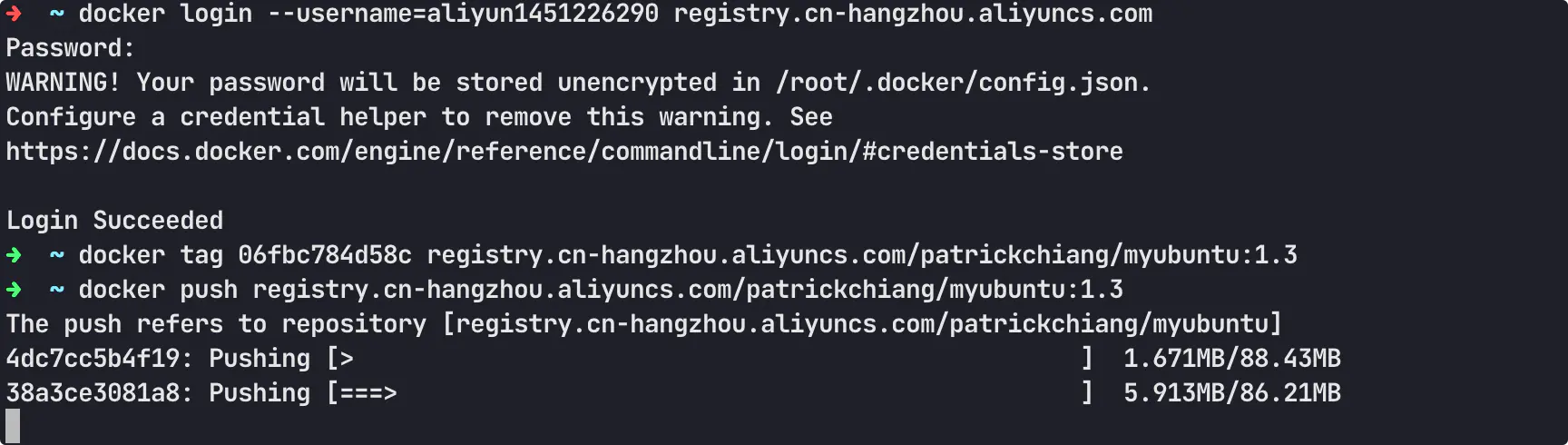
Task: Click the WARNING! word in the output
Action: pyautogui.click(x=64, y=83)
